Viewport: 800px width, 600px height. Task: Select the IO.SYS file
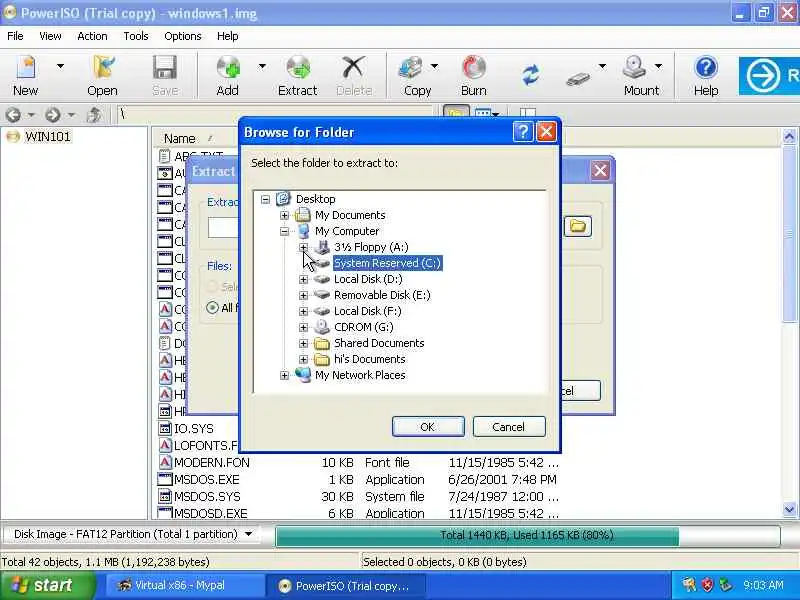coord(194,429)
